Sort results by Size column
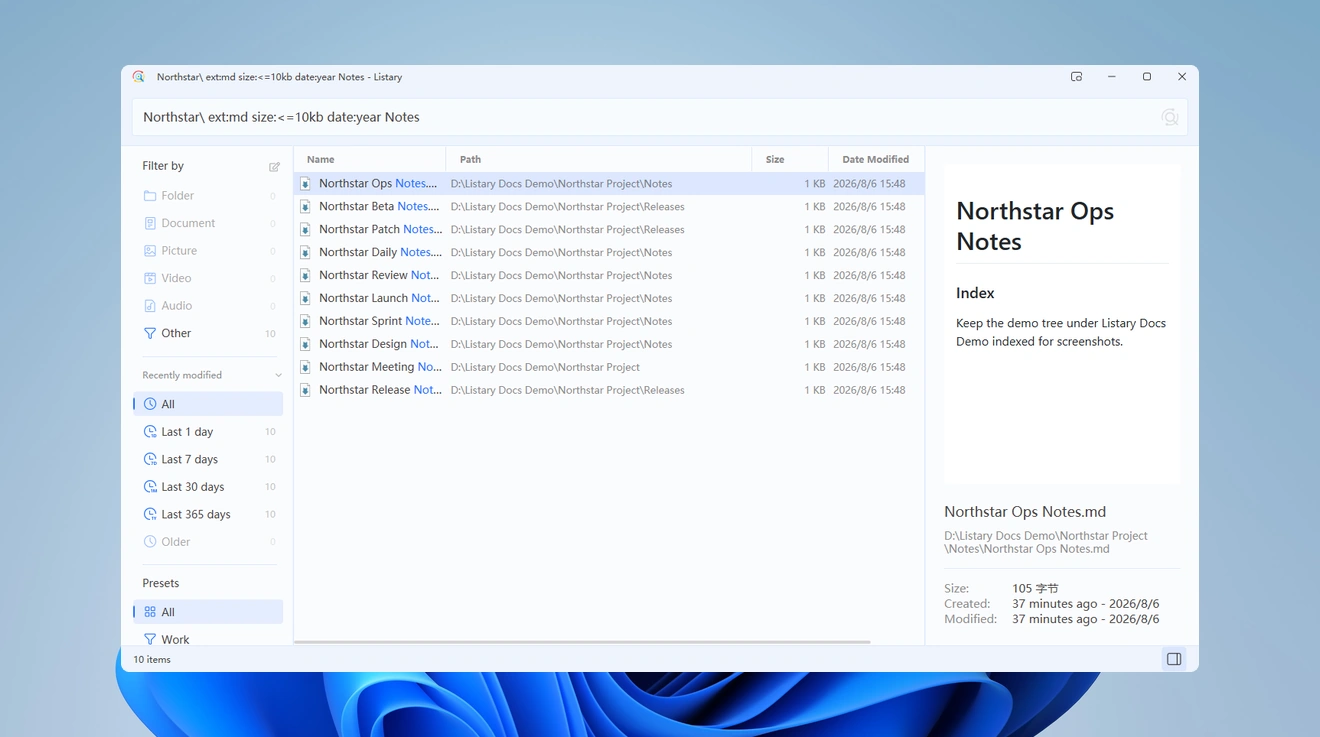1320x737 pixels. click(790, 159)
